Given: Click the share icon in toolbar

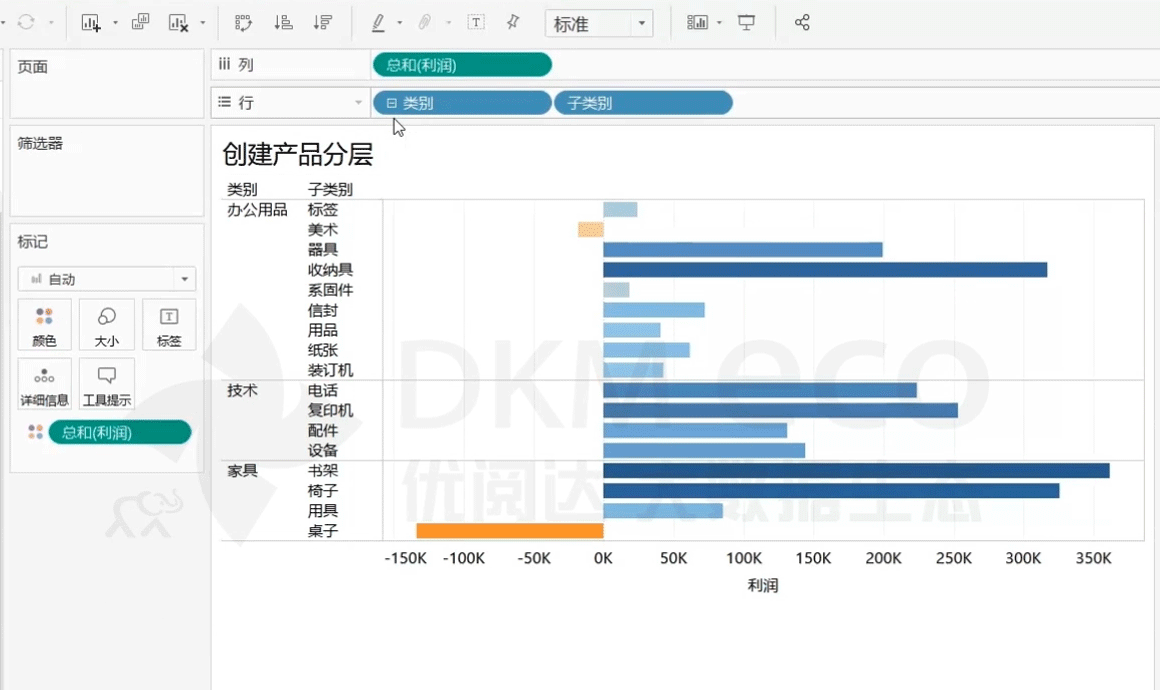Looking at the screenshot, I should (x=802, y=23).
